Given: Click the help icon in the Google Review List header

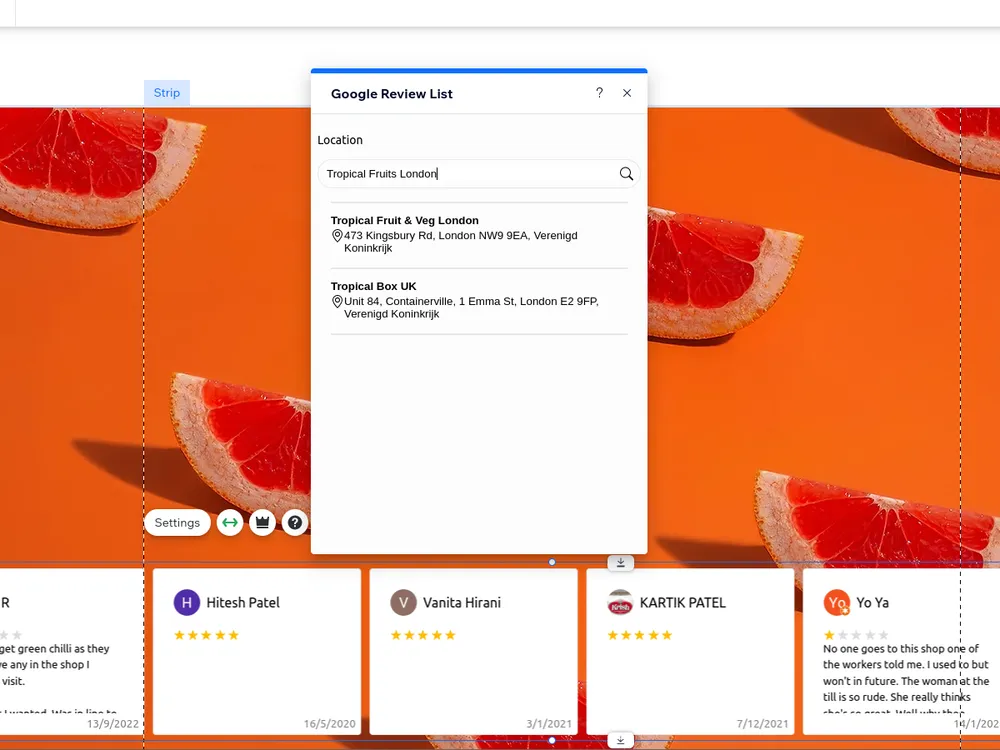Looking at the screenshot, I should [599, 93].
